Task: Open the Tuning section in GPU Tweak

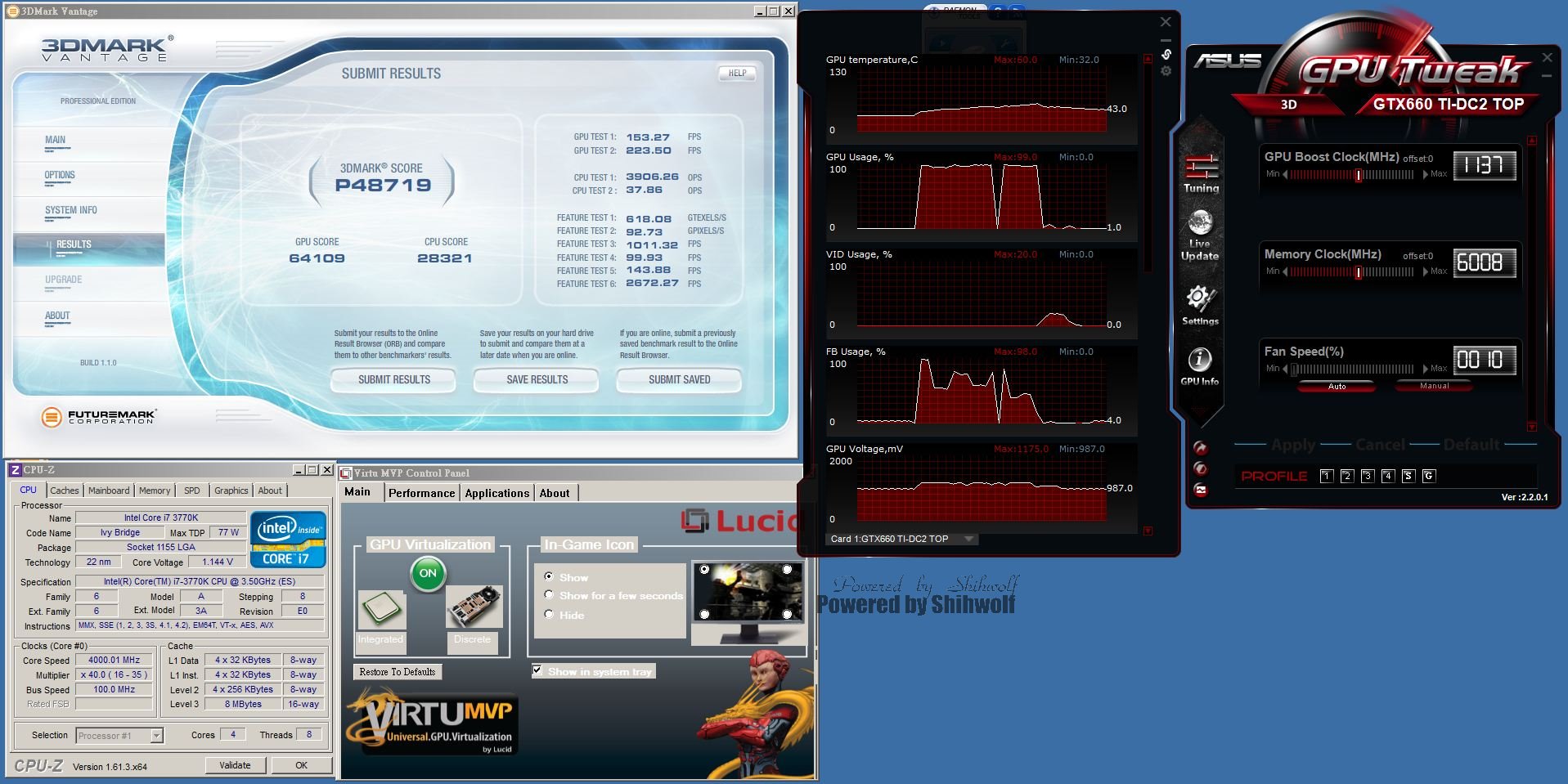Action: [1201, 172]
